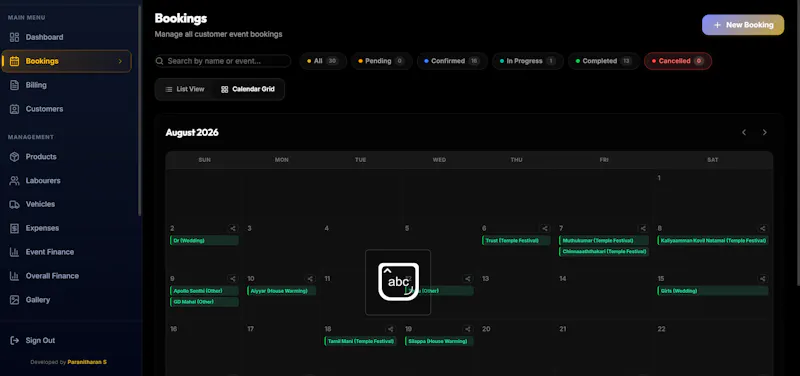The height and width of the screenshot is (376, 800).
Task: Filter bookings by All
Action: [323, 61]
